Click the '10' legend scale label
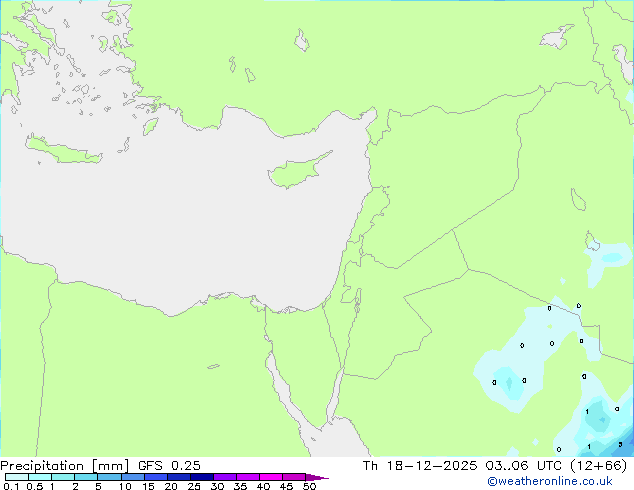This screenshot has width=634, height=490. tap(125, 486)
